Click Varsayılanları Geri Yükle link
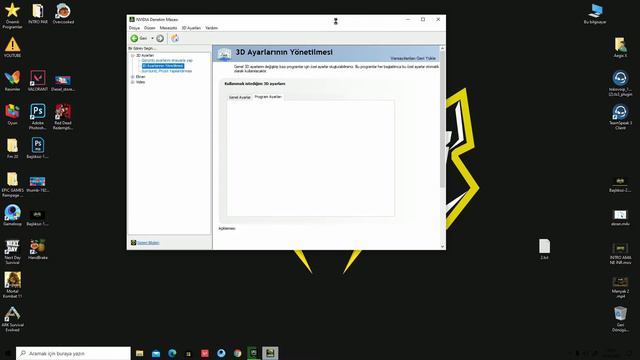This screenshot has height=360, width=640. coord(413,58)
